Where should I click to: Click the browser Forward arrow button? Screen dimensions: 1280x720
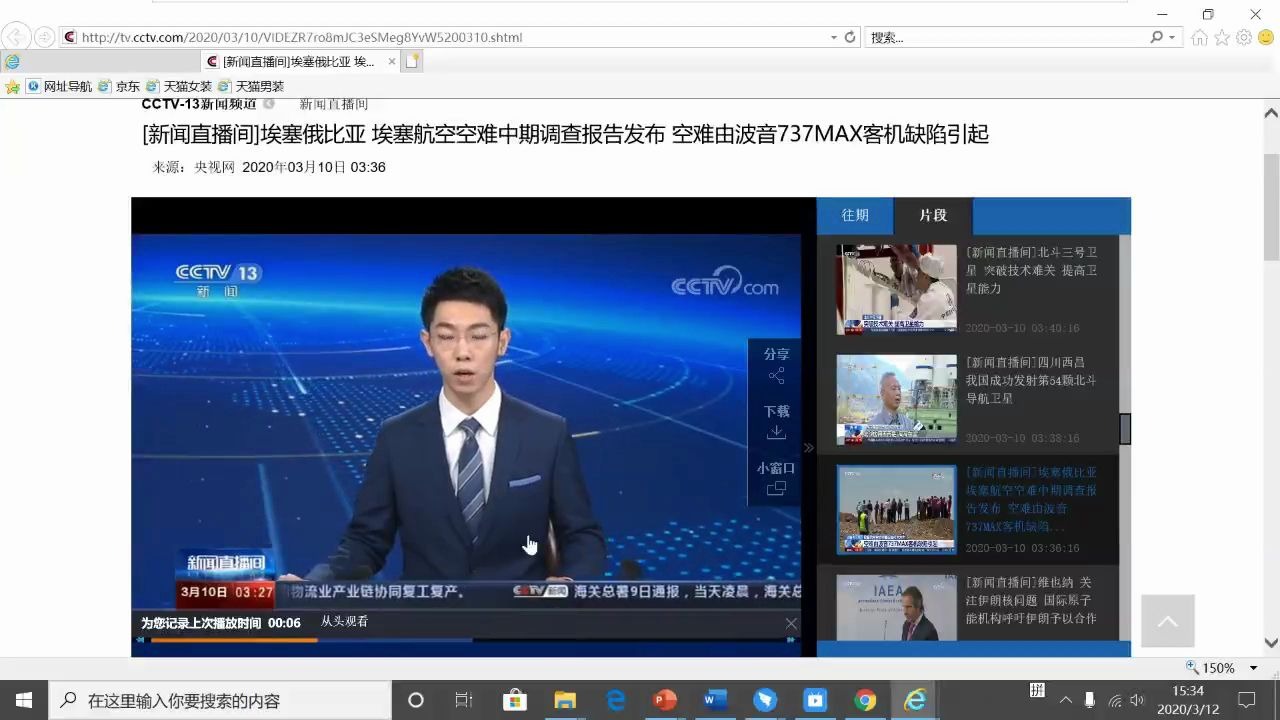point(44,37)
